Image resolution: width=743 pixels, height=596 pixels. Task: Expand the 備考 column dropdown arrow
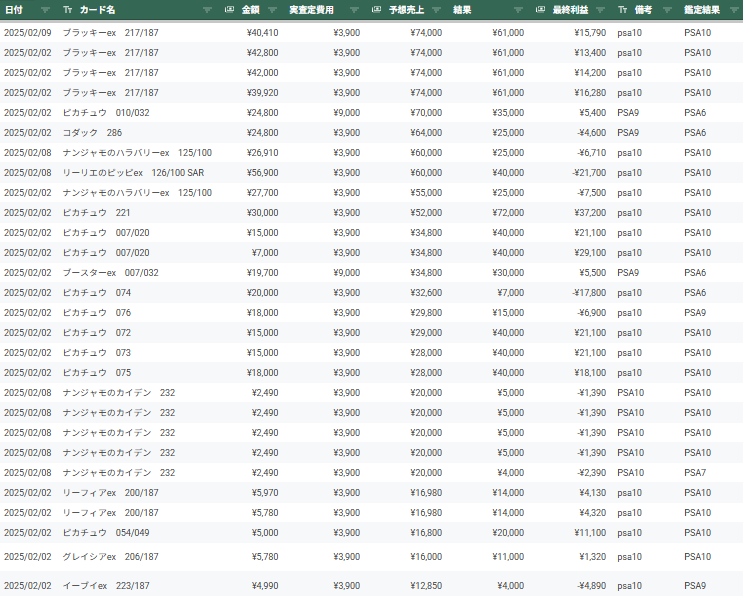click(667, 9)
